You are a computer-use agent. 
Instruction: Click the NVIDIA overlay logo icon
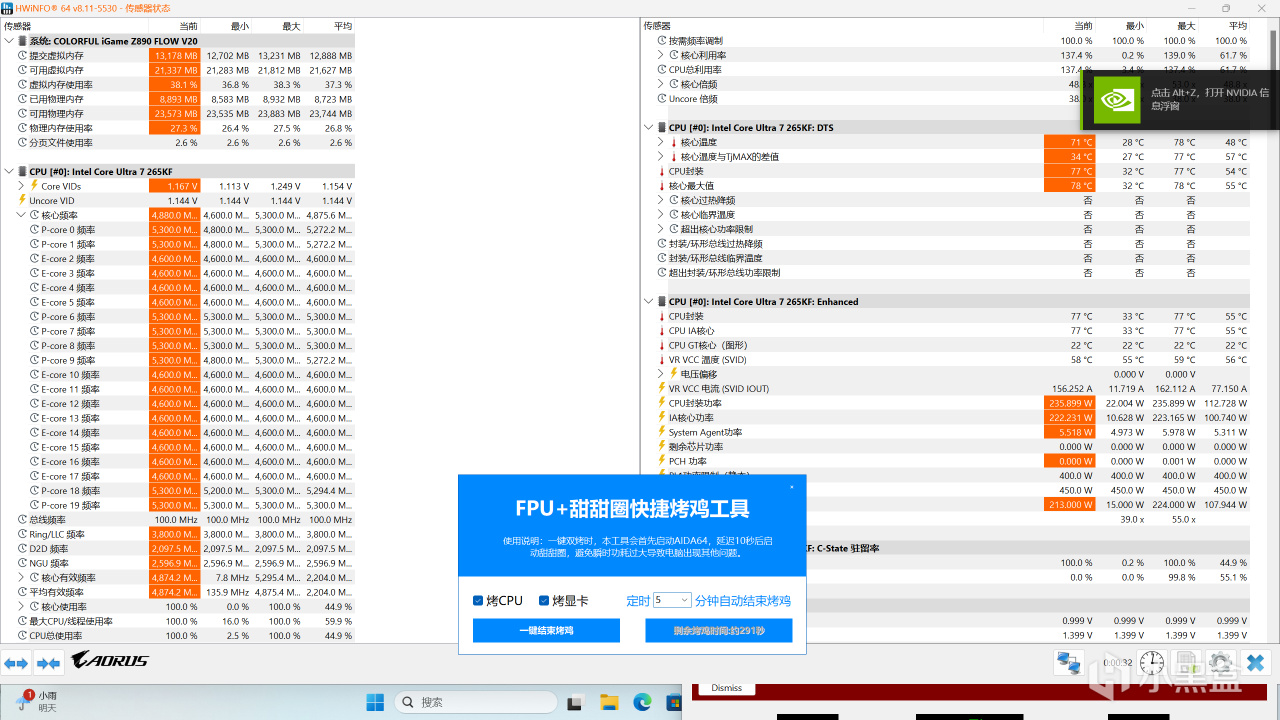pyautogui.click(x=1116, y=100)
